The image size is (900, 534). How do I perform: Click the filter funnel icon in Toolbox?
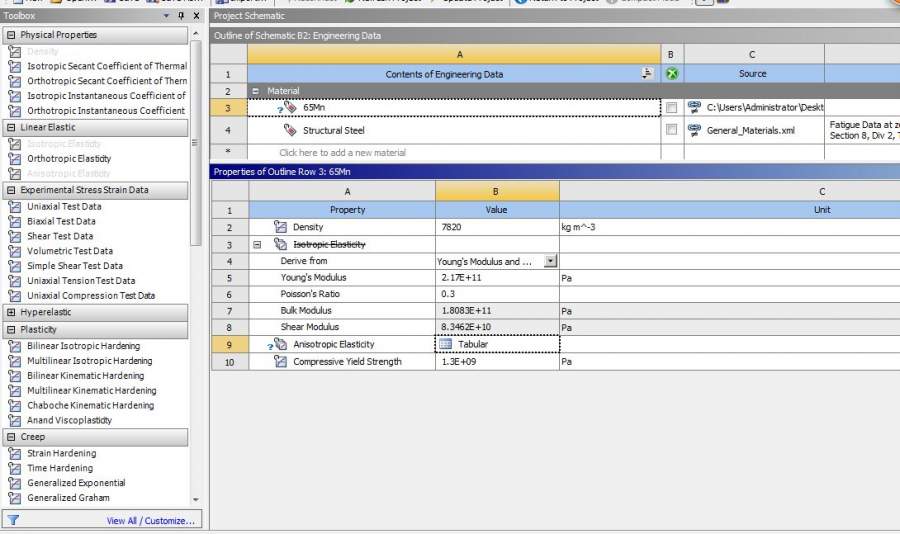pos(13,520)
